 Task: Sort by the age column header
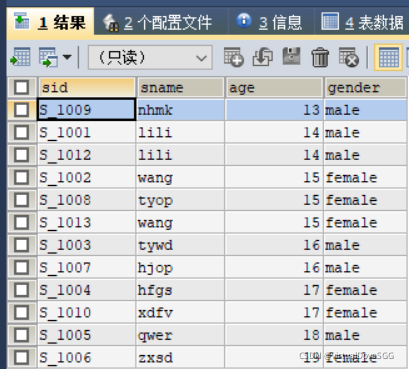coord(274,87)
